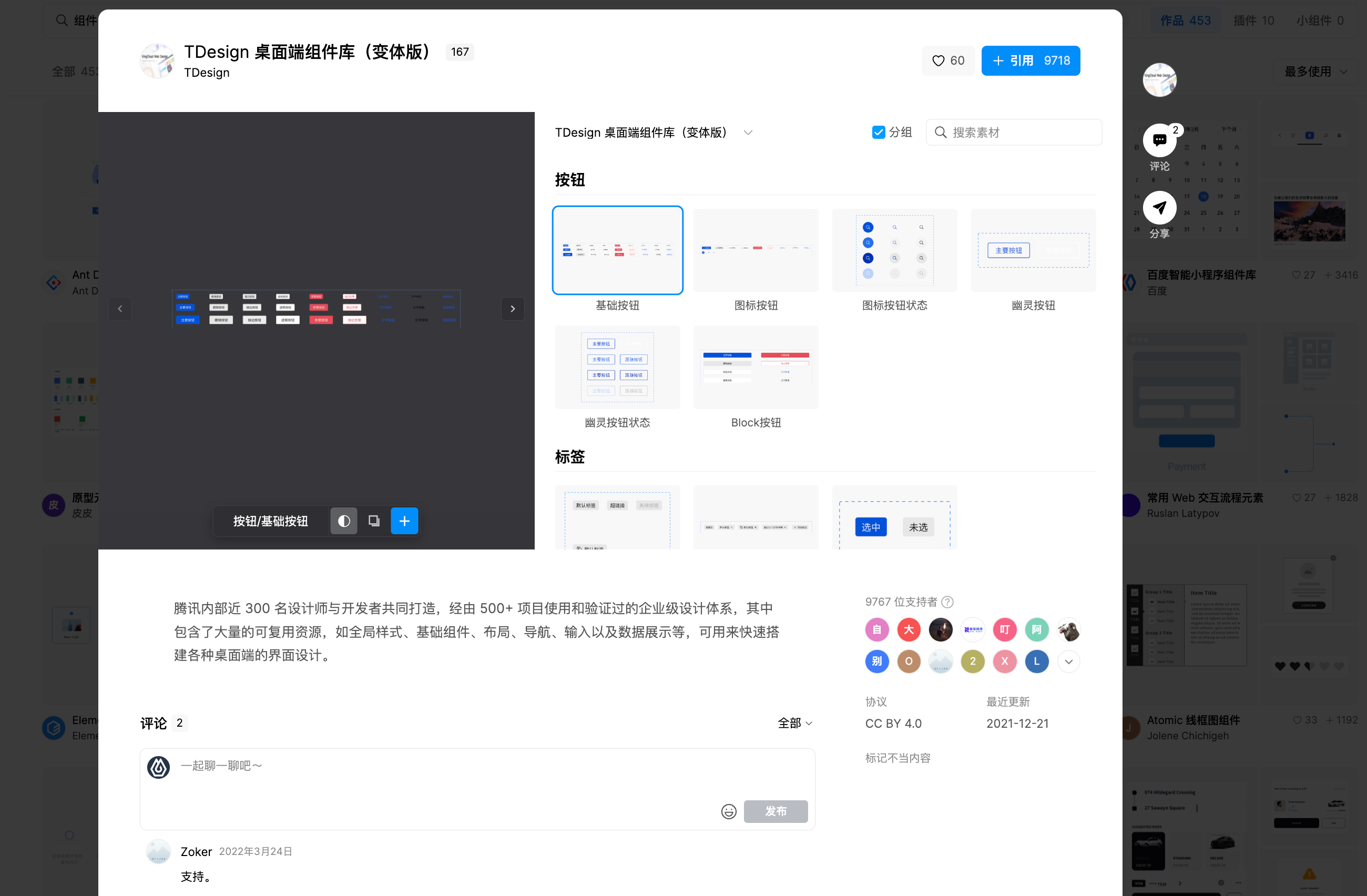The width and height of the screenshot is (1367, 896).
Task: Go to previous preview with left arrow
Action: (x=120, y=309)
